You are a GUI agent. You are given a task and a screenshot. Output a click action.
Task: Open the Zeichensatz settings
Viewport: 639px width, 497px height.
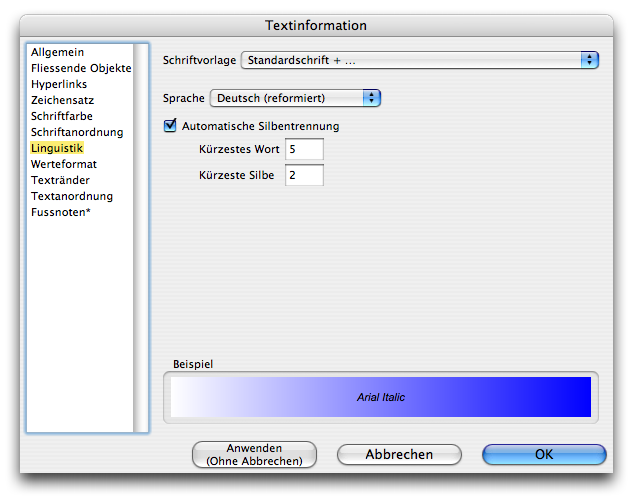coord(62,100)
